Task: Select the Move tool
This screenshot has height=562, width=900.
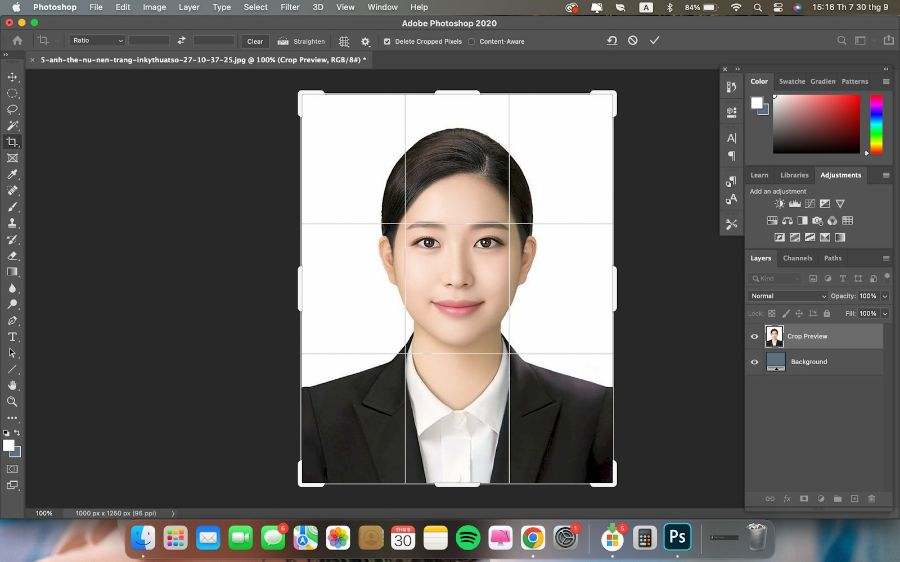Action: point(12,77)
